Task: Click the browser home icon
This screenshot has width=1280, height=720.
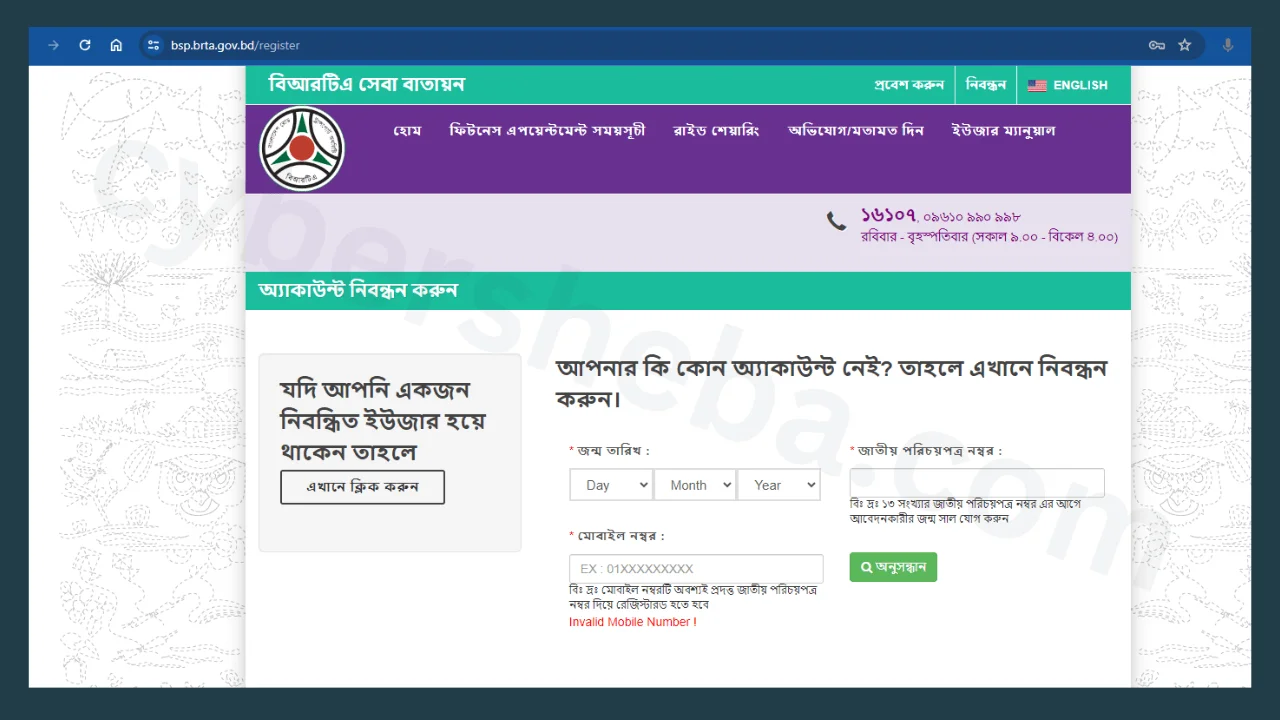Action: coord(116,45)
